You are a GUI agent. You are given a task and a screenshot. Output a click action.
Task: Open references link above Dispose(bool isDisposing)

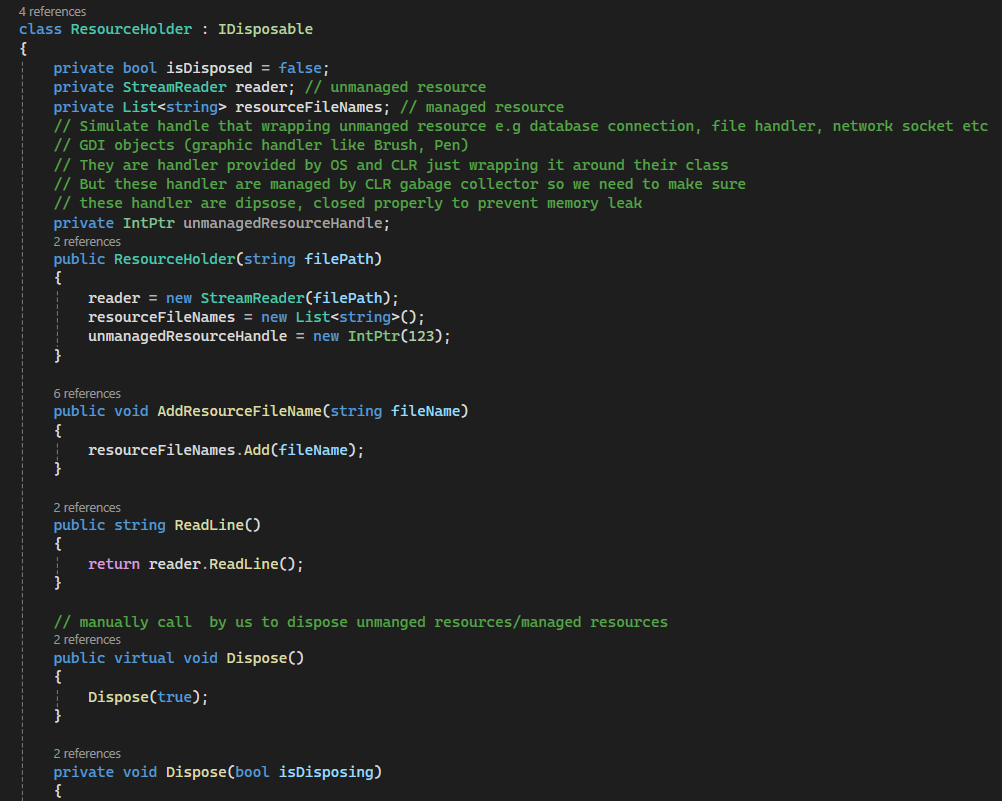[x=87, y=753]
